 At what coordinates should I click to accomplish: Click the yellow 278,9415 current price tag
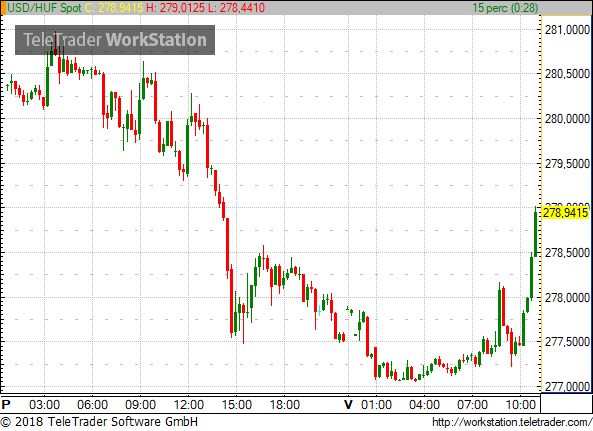click(565, 213)
